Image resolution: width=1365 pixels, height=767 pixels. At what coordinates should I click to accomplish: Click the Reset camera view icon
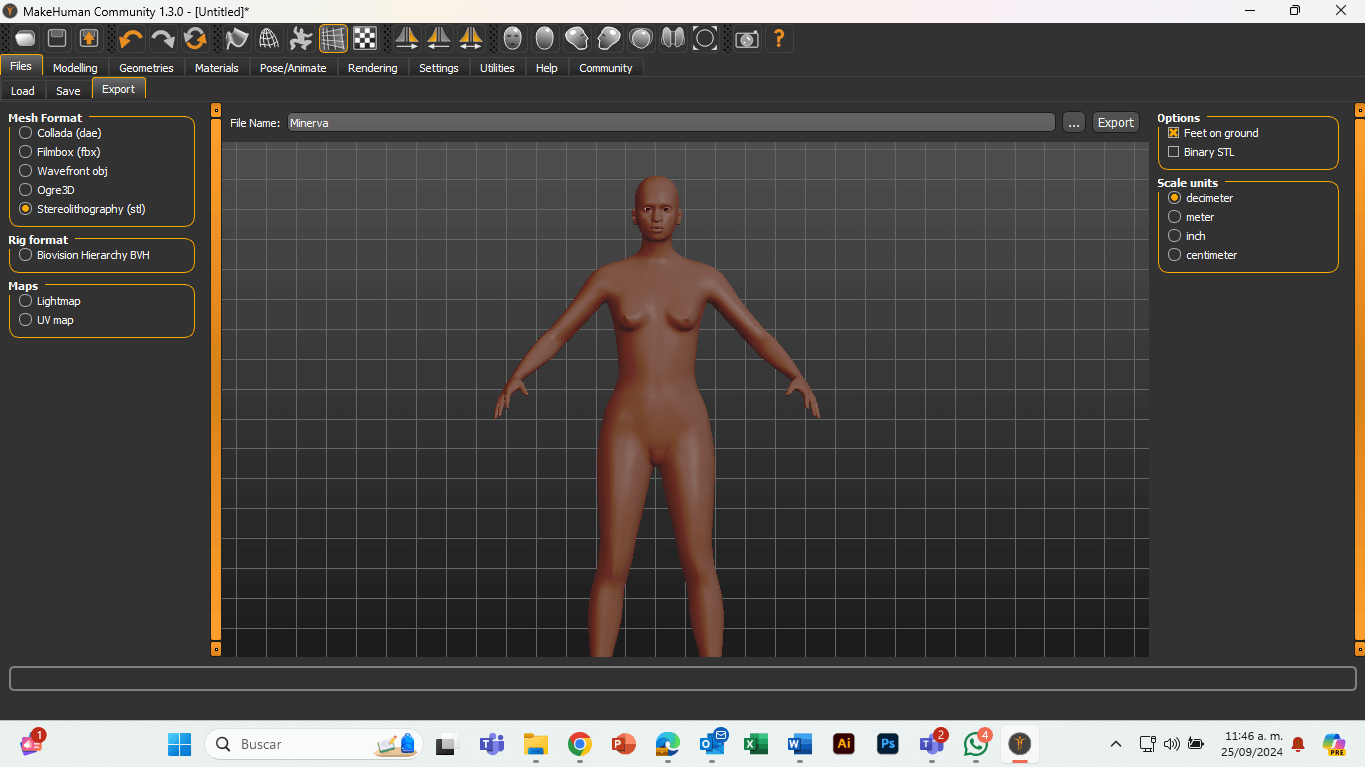pyautogui.click(x=705, y=39)
